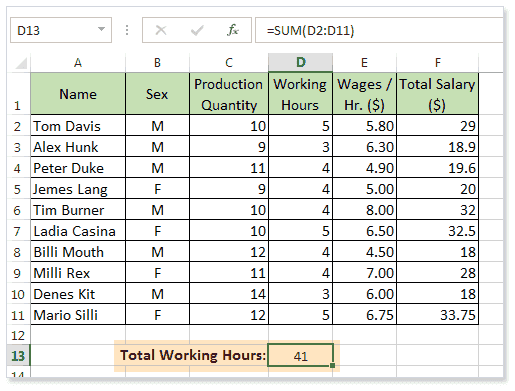Select the Denes Kit cell

coord(78,294)
